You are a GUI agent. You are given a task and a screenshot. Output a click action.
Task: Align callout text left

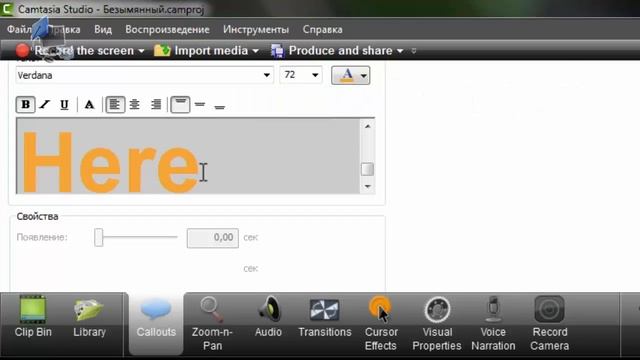pos(115,104)
